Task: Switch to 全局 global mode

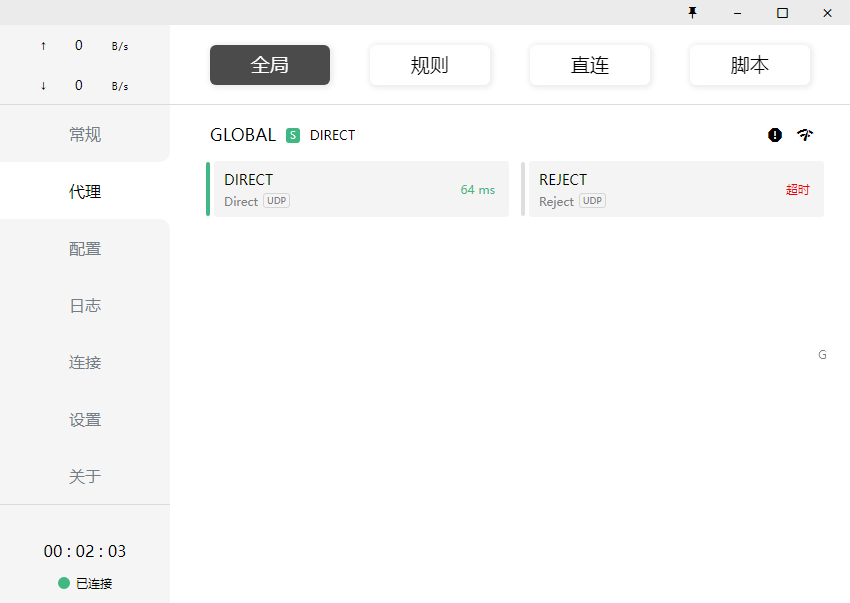Action: coord(270,65)
